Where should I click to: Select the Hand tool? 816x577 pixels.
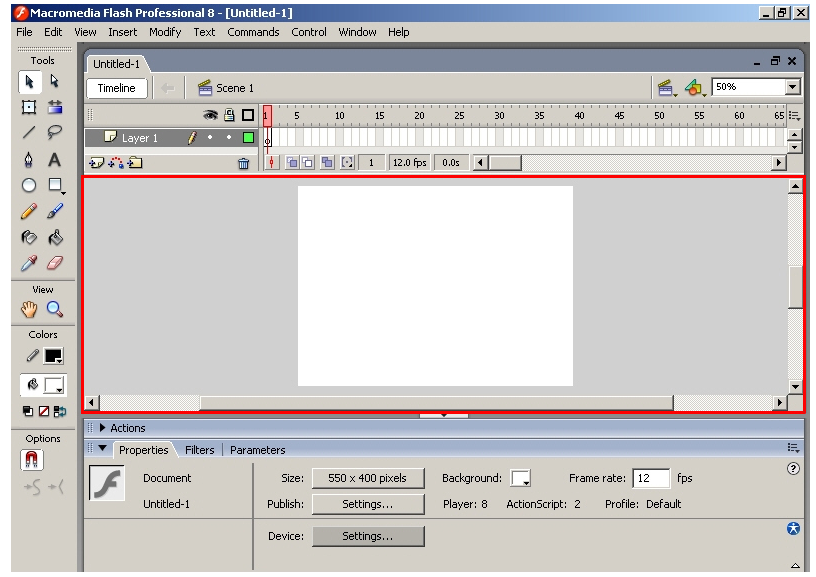[29, 310]
